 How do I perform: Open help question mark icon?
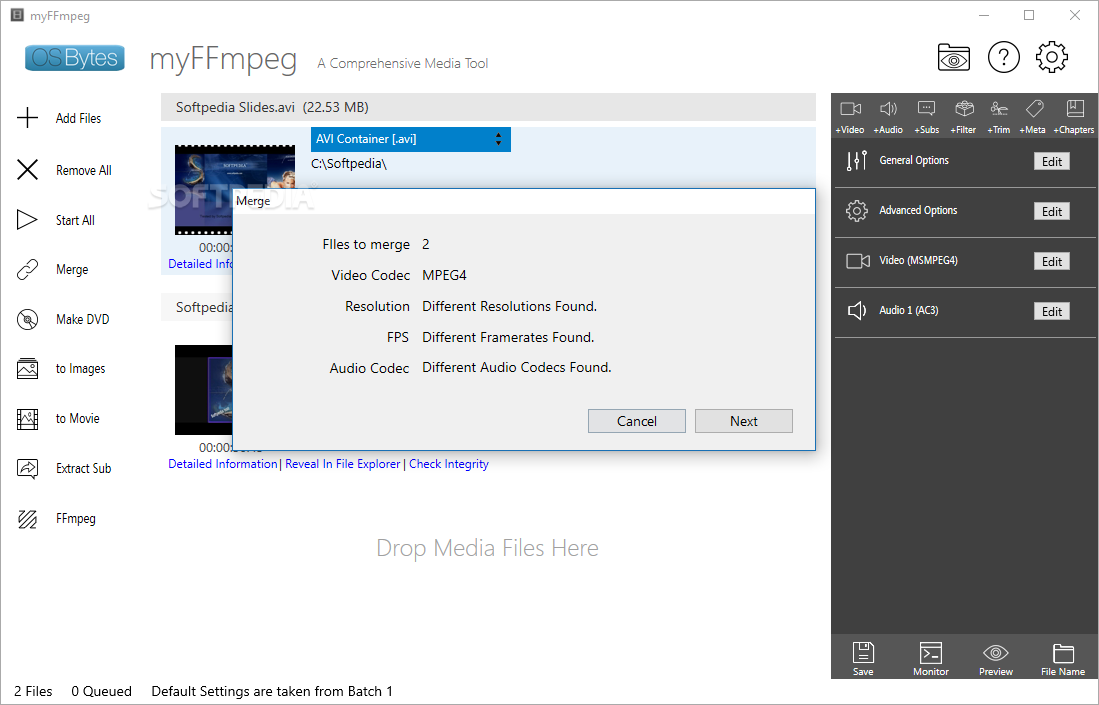tap(1003, 57)
